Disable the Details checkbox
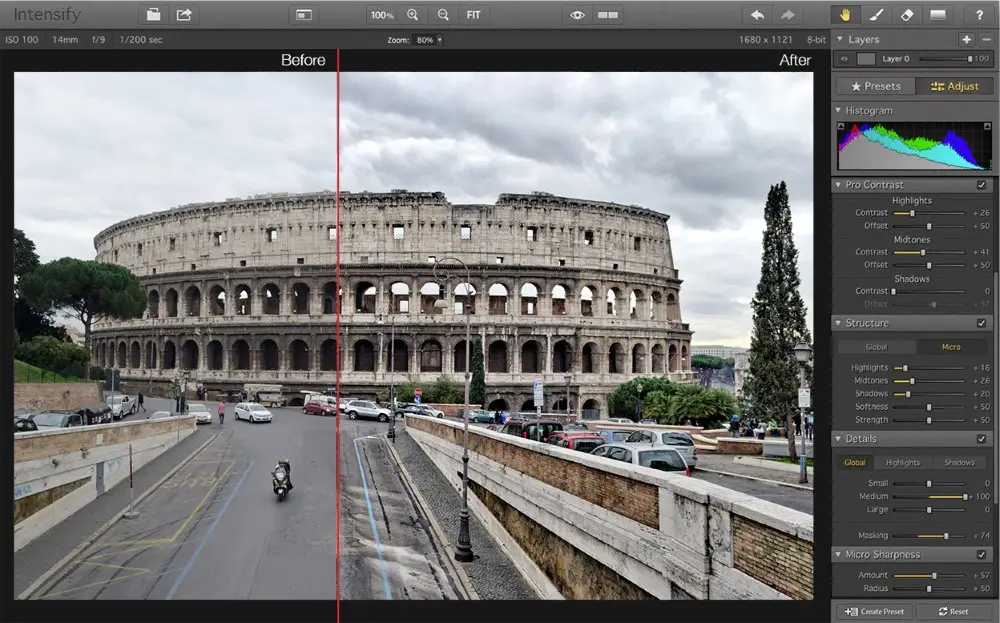Image resolution: width=1000 pixels, height=623 pixels. click(982, 439)
